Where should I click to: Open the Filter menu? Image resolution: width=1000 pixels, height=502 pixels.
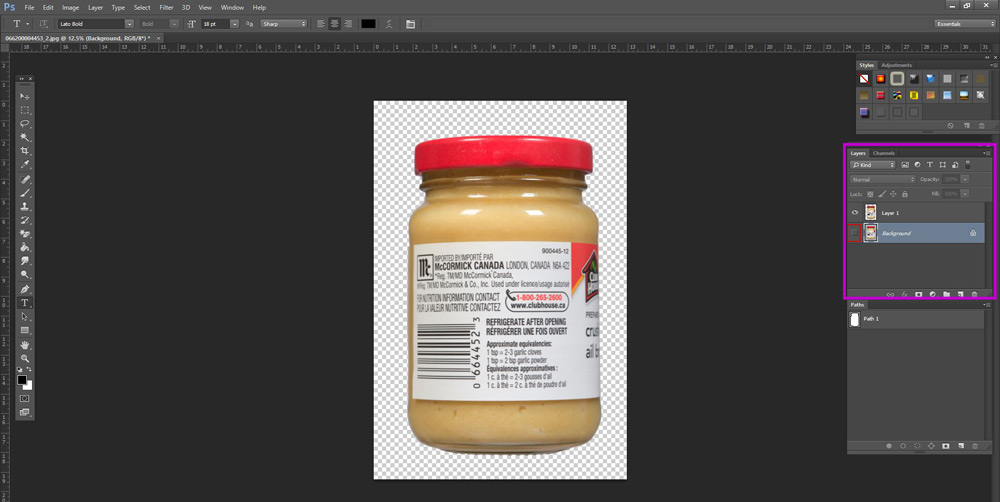tap(165, 7)
